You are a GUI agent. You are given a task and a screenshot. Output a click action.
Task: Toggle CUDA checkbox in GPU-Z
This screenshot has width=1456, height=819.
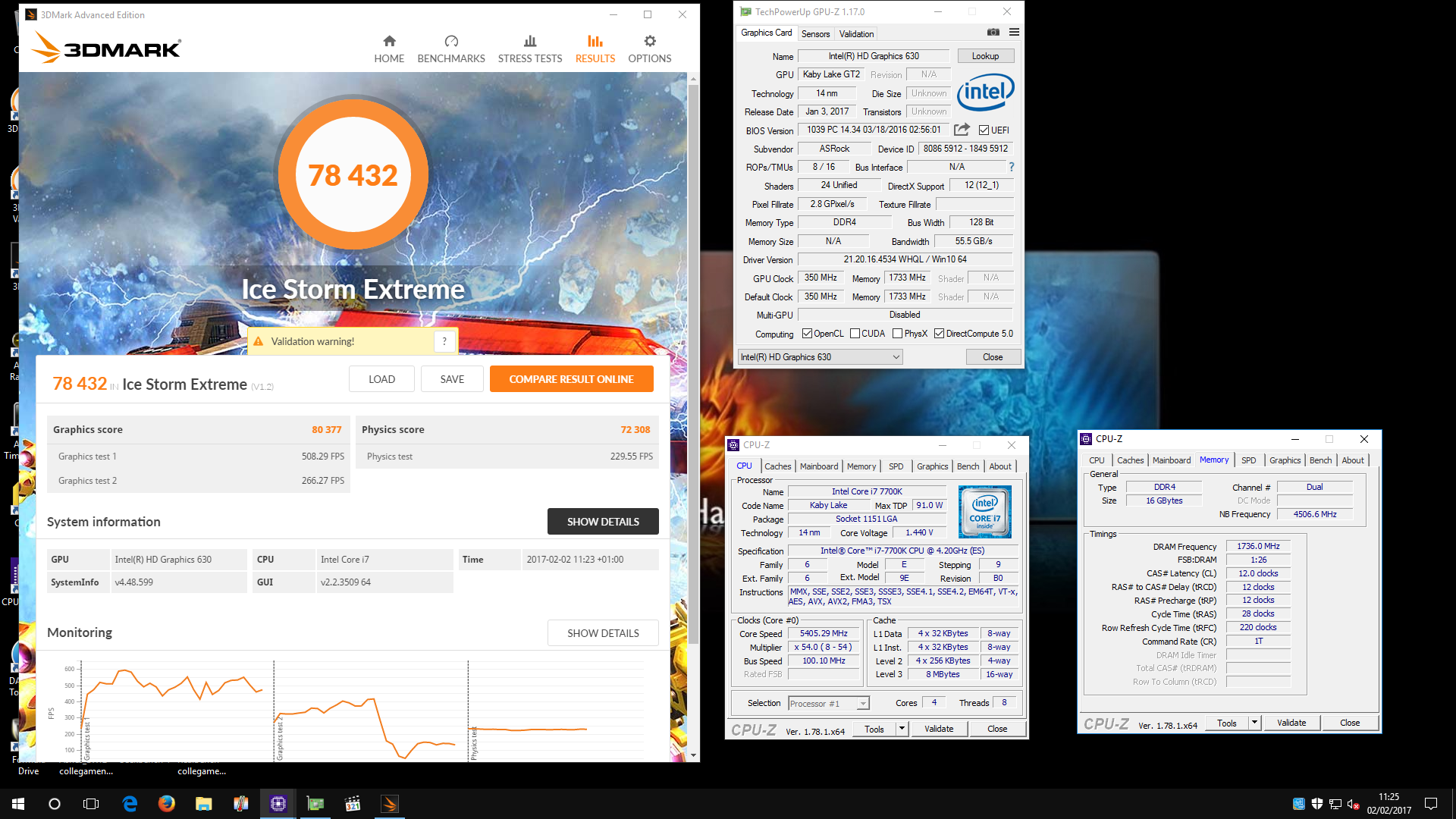click(855, 334)
